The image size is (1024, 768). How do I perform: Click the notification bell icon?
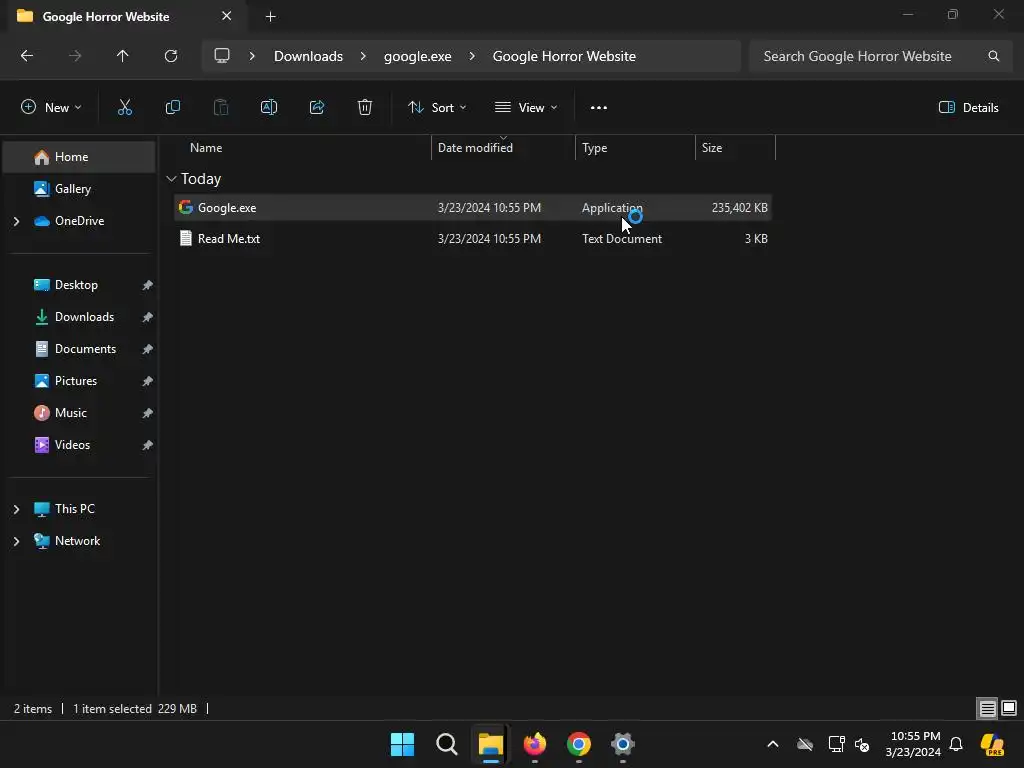(956, 744)
